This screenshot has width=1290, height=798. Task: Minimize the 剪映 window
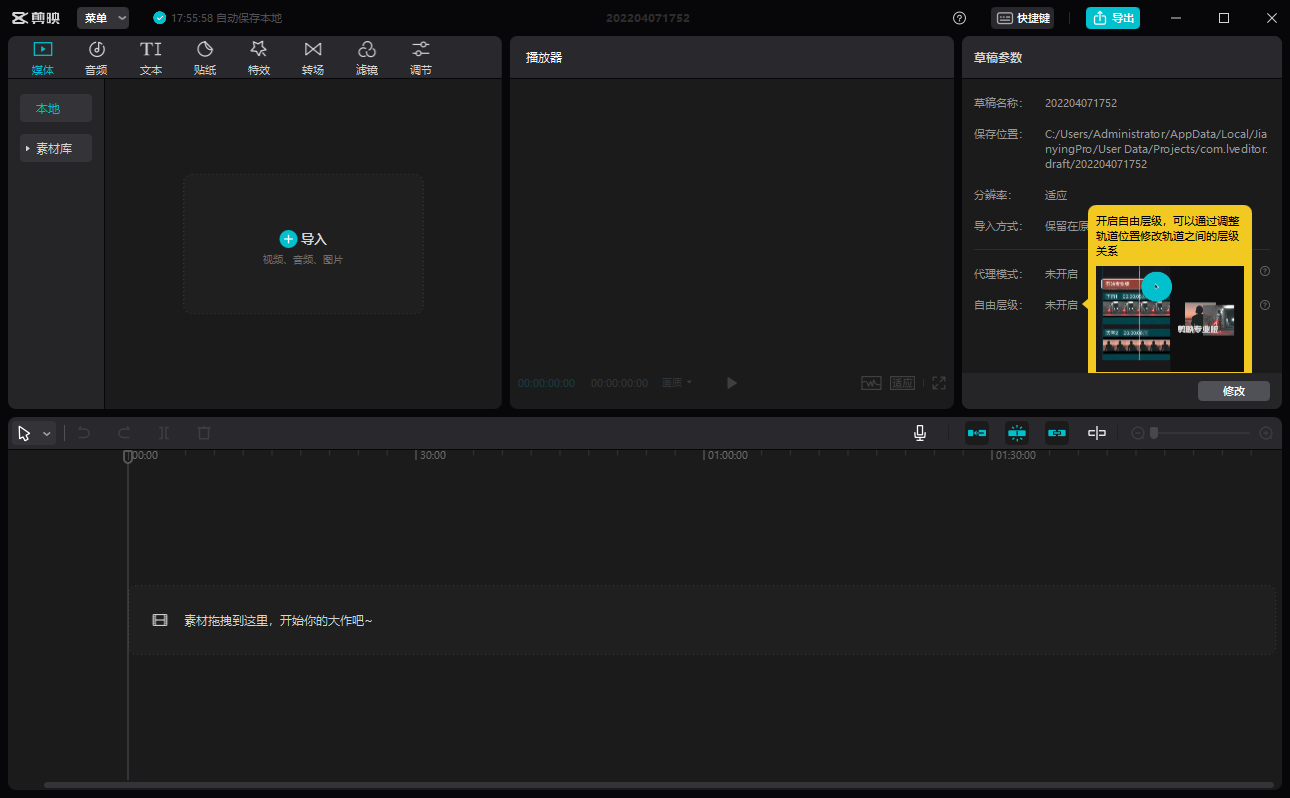pos(1176,18)
